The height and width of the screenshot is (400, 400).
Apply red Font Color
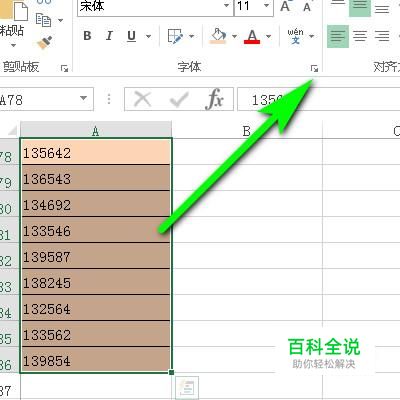(x=252, y=36)
